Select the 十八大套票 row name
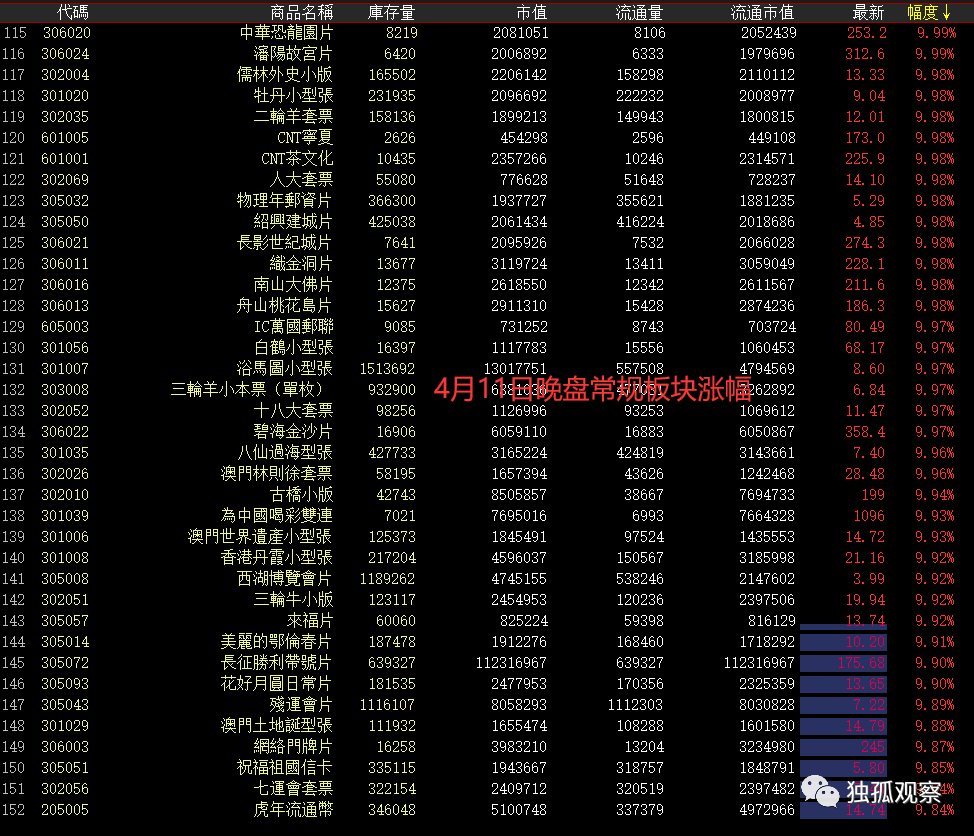 coord(293,411)
